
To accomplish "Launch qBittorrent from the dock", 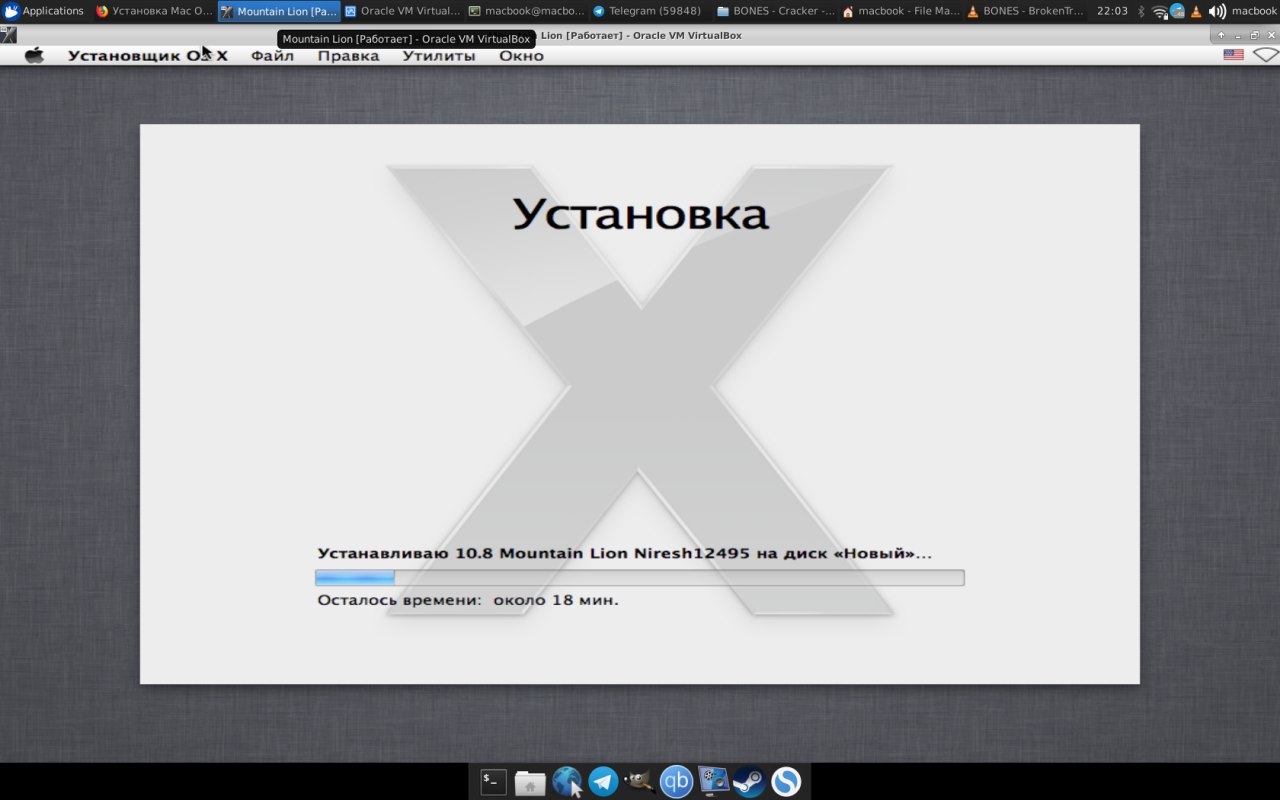I will pyautogui.click(x=677, y=782).
